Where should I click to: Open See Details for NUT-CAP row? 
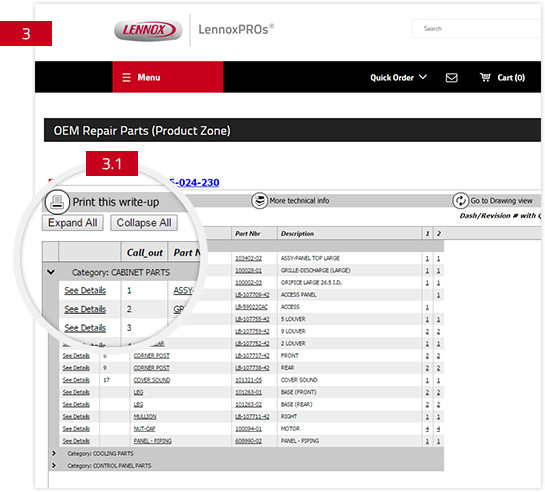pyautogui.click(x=76, y=428)
